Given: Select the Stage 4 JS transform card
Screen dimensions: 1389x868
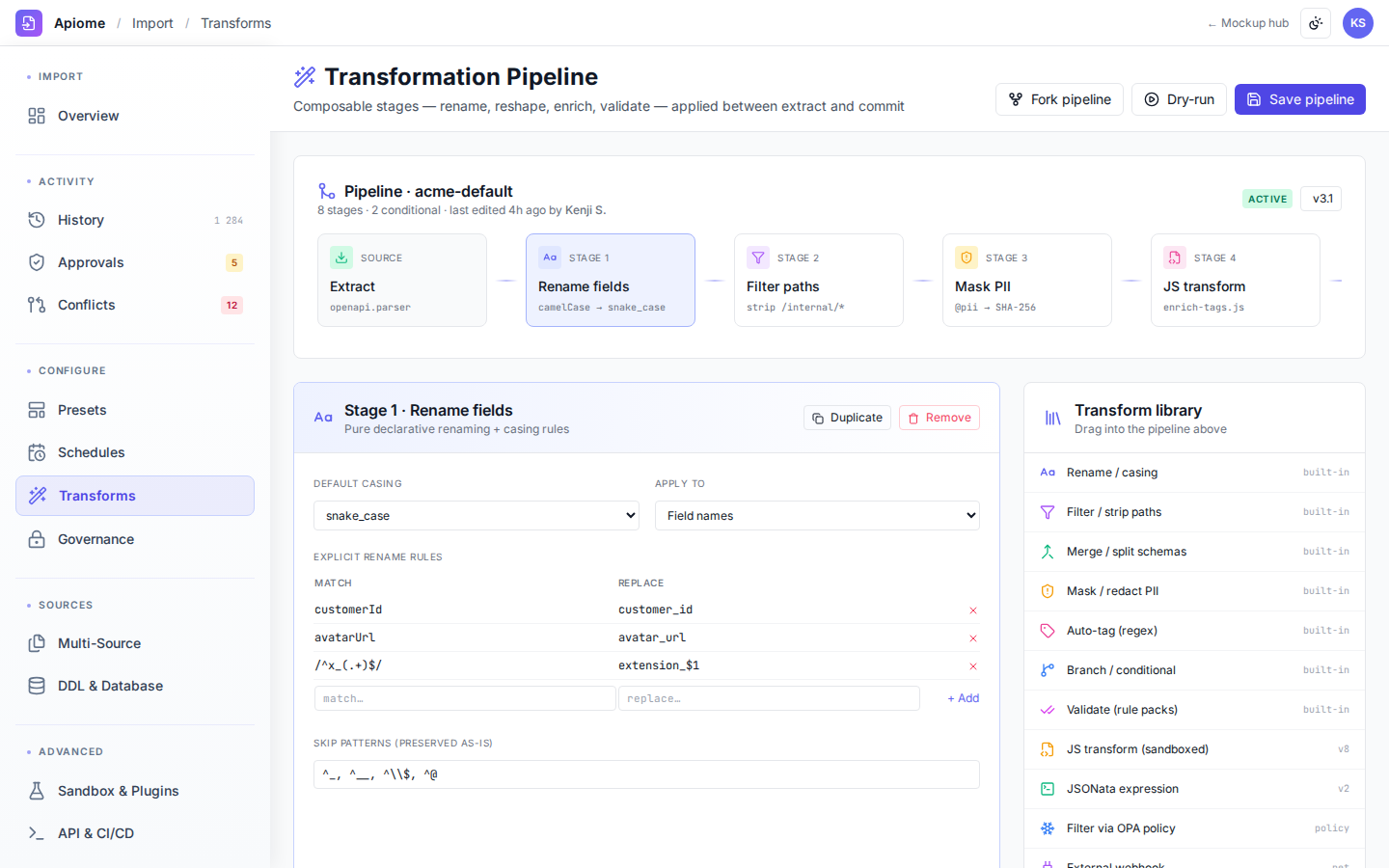Looking at the screenshot, I should 1236,280.
